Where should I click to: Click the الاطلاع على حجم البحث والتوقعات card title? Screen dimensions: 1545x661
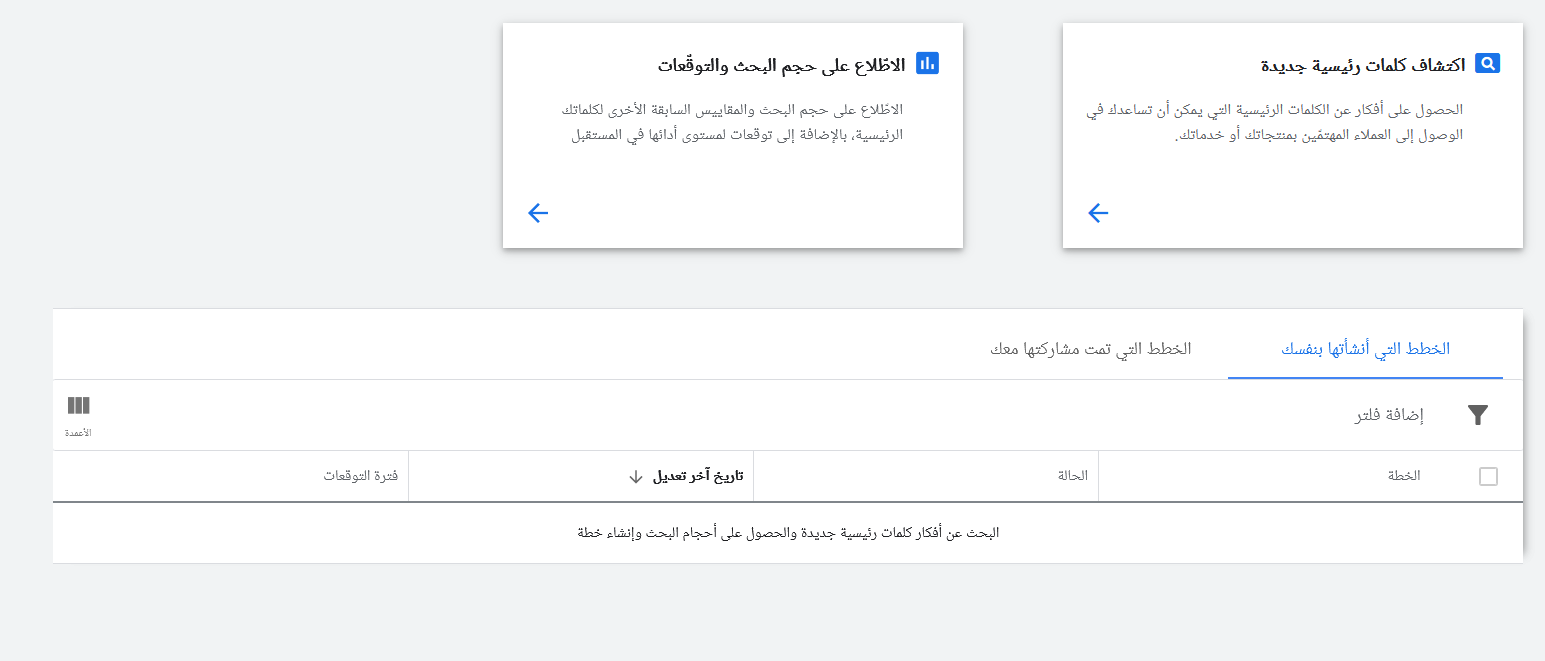(x=781, y=65)
